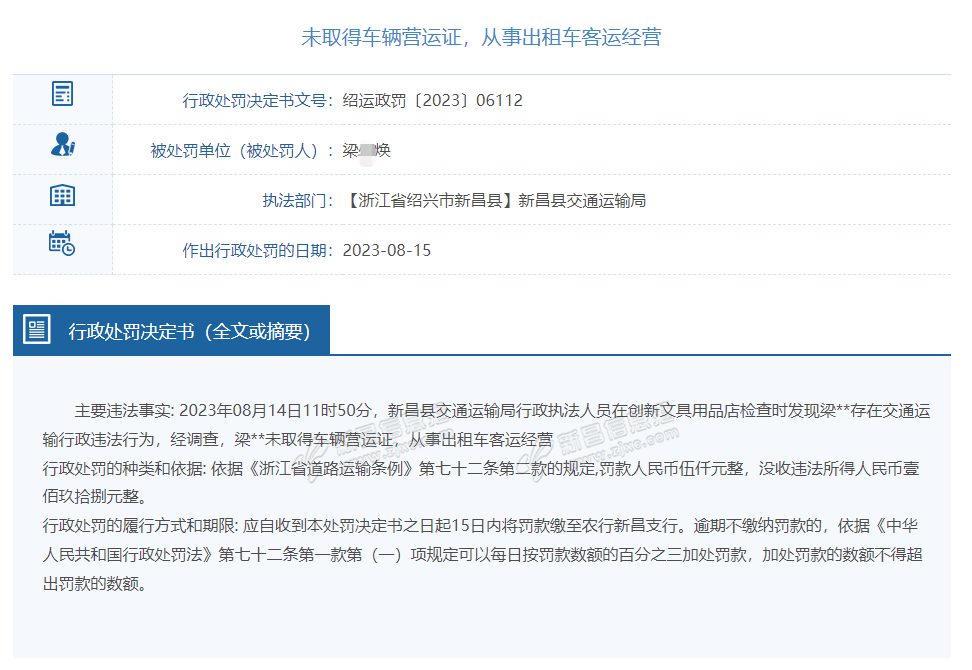The height and width of the screenshot is (670, 972).
Task: Click the 被处罚单位（被处罚人） label
Action: (240, 150)
